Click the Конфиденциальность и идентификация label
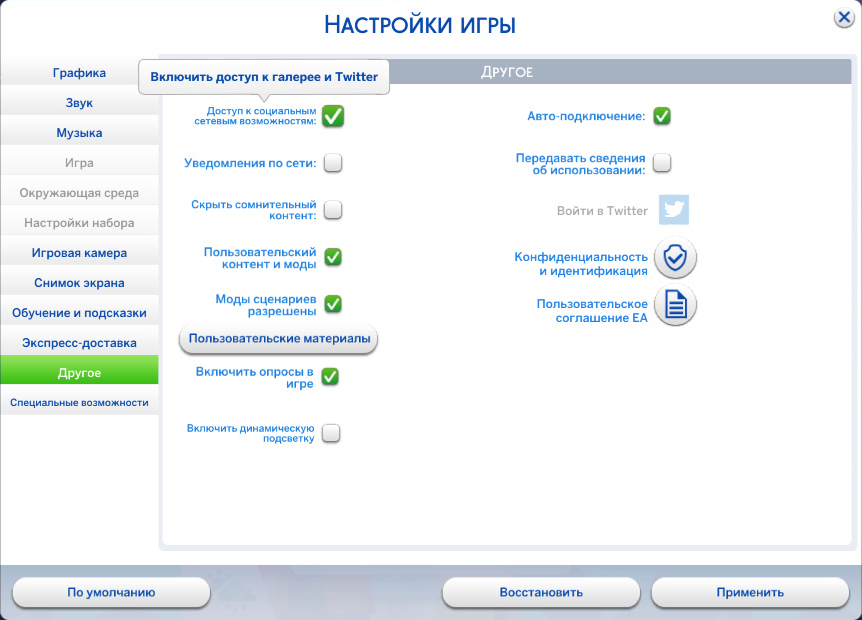Image resolution: width=862 pixels, height=620 pixels. coord(581,264)
